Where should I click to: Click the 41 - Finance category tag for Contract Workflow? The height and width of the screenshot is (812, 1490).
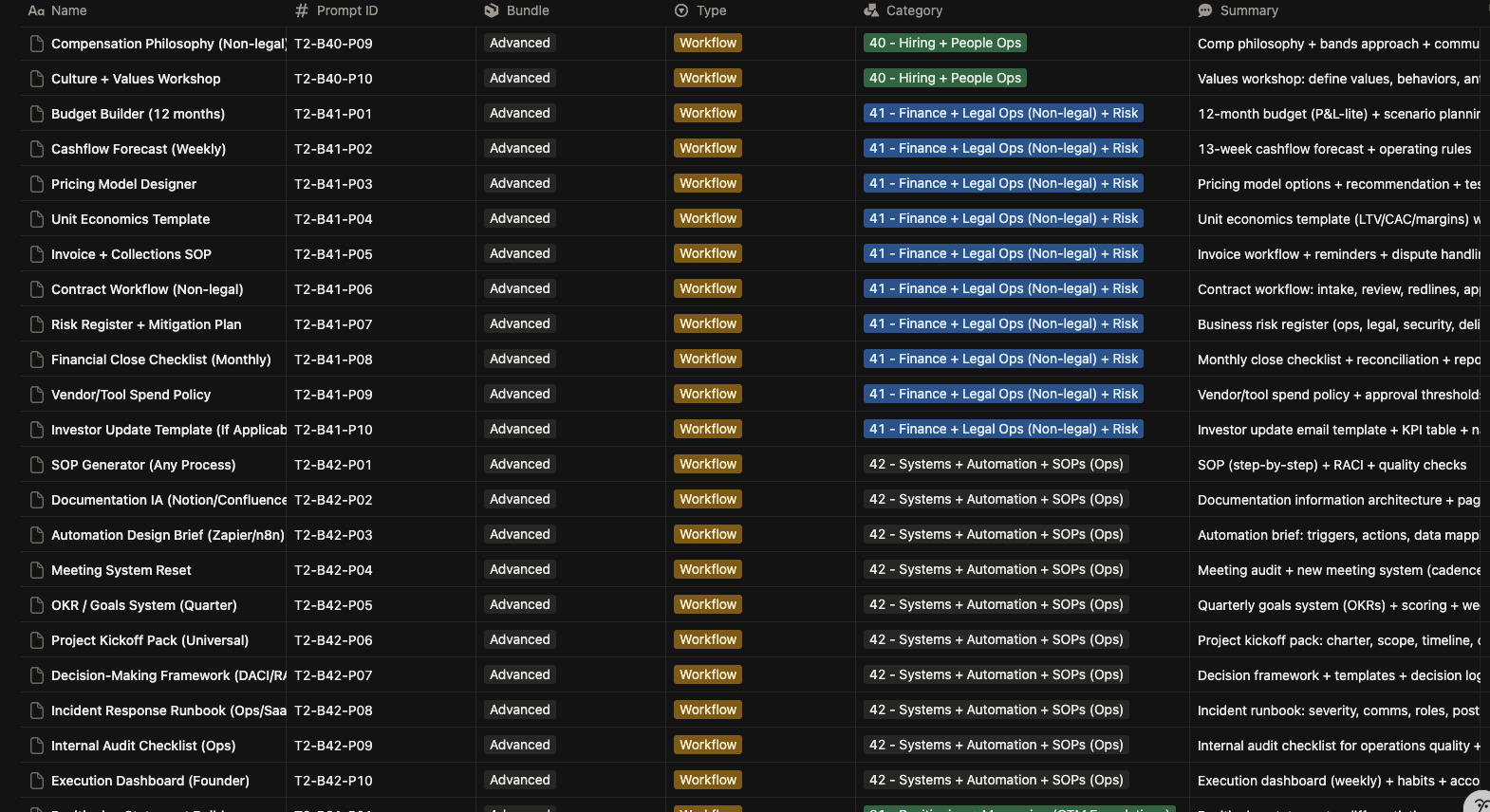click(1003, 288)
